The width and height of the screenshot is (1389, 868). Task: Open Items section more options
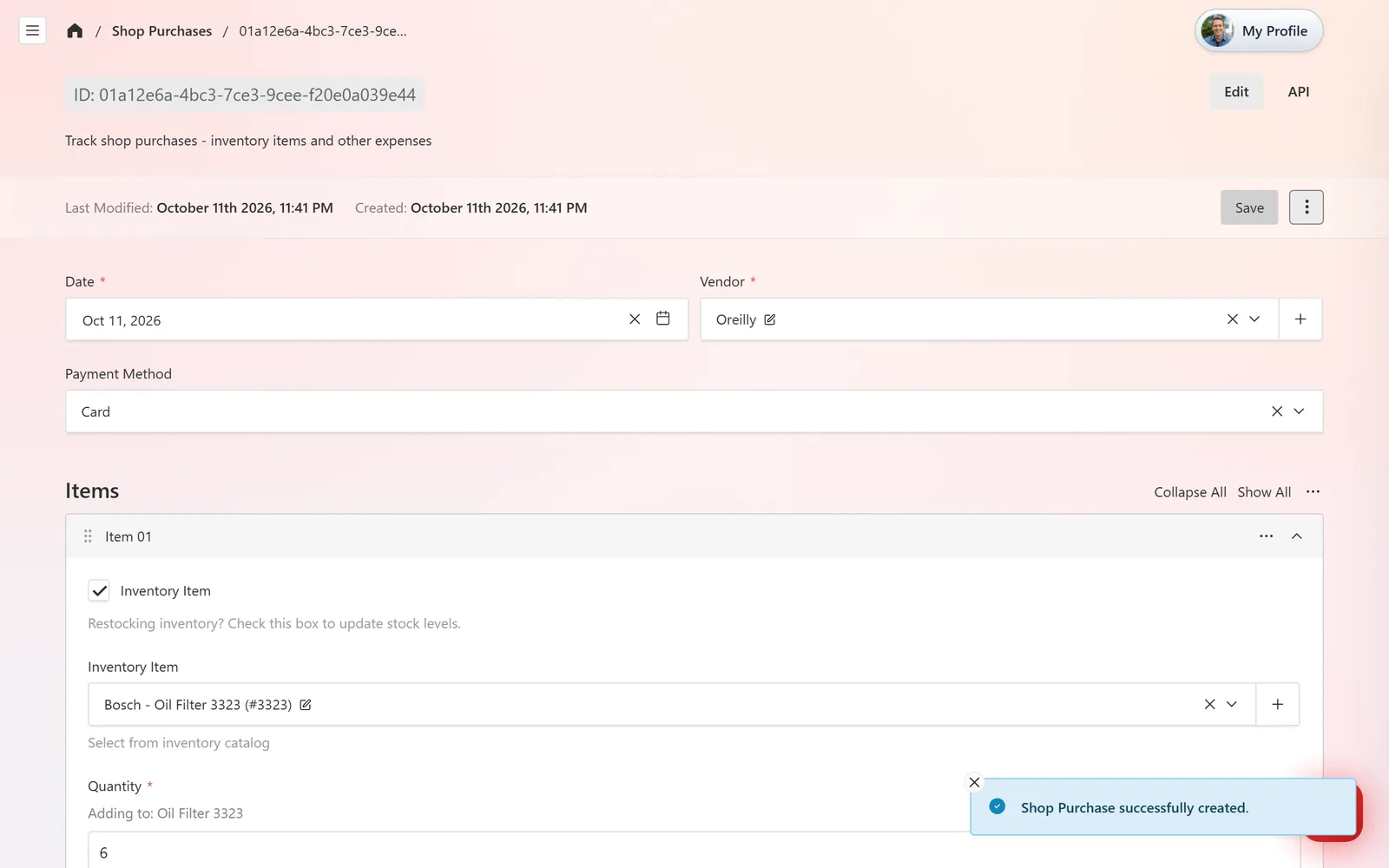1313,491
